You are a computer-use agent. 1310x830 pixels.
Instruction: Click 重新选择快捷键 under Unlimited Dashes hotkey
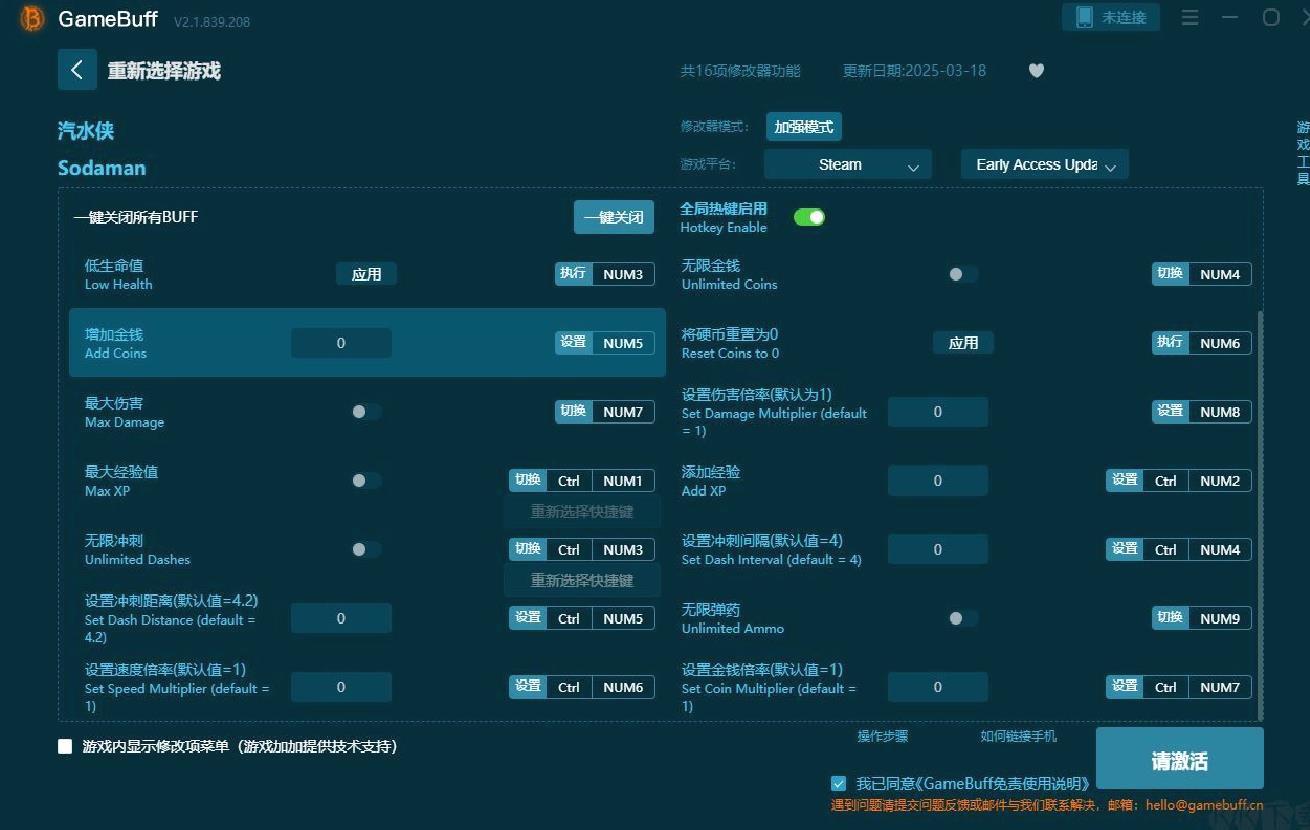[582, 580]
